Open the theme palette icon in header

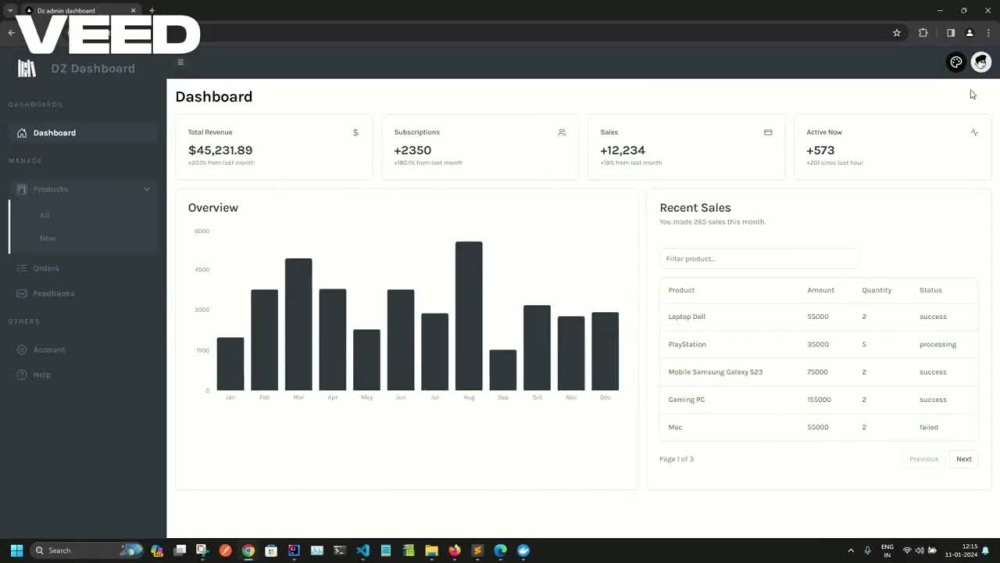[955, 62]
